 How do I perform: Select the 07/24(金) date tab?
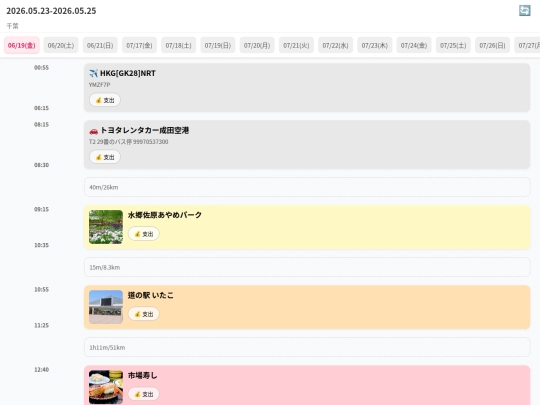click(x=414, y=45)
